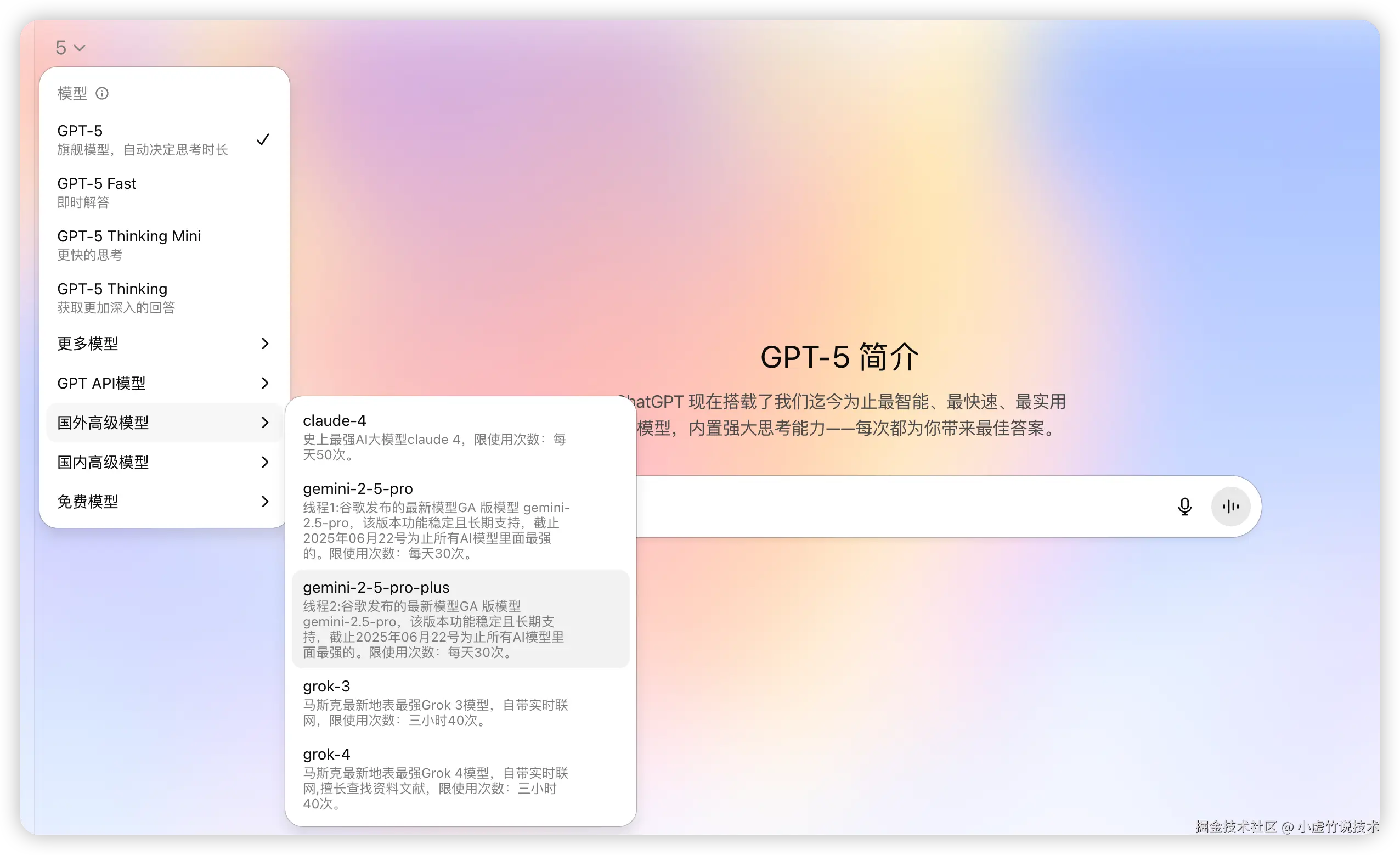Click the microphone icon in the input bar
This screenshot has height=855, width=1400.
click(x=1184, y=507)
